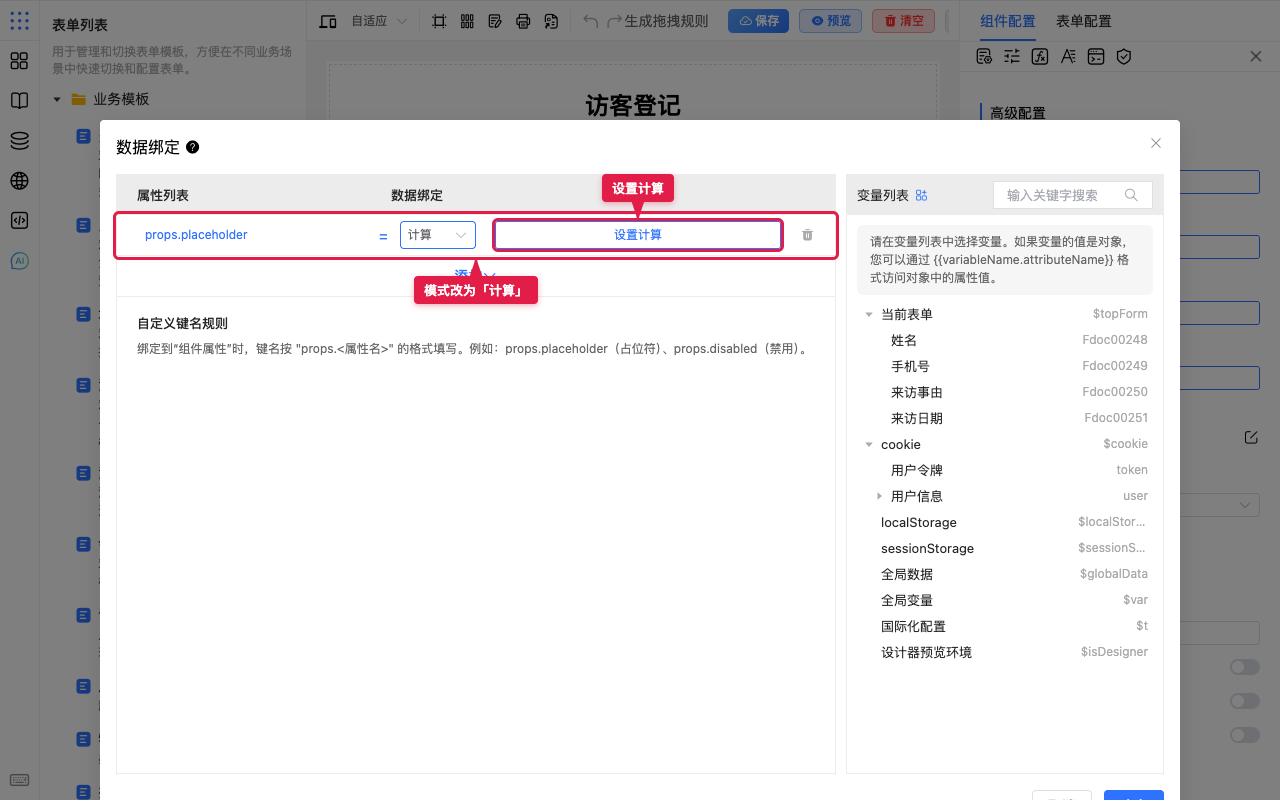1280x800 pixels.
Task: Close the right configuration panel
Action: tap(1256, 57)
